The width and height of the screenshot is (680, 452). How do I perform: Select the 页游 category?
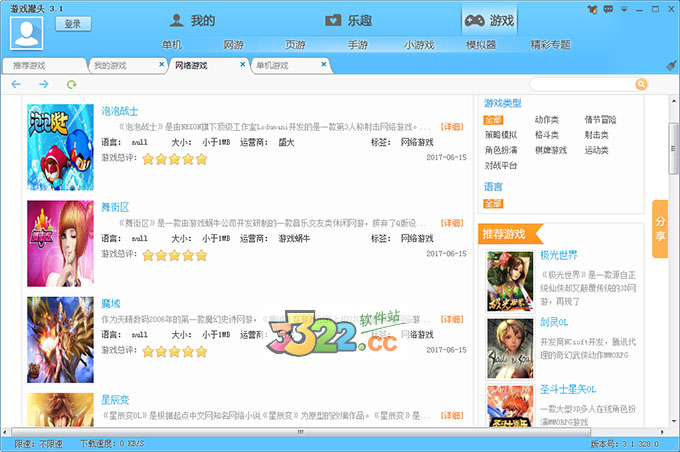click(x=295, y=45)
